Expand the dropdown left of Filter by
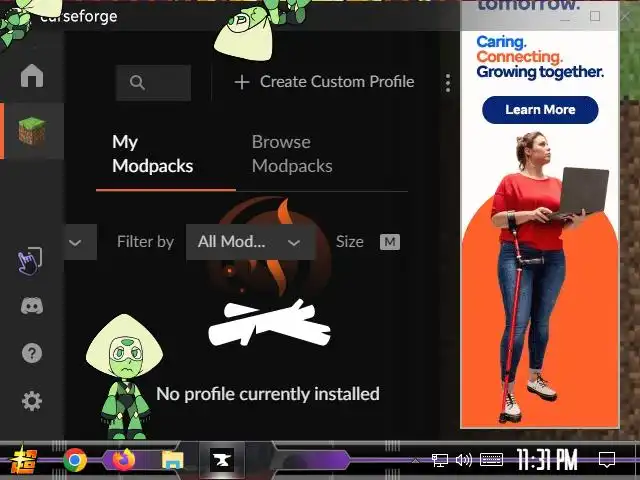This screenshot has width=640, height=480. (x=80, y=242)
